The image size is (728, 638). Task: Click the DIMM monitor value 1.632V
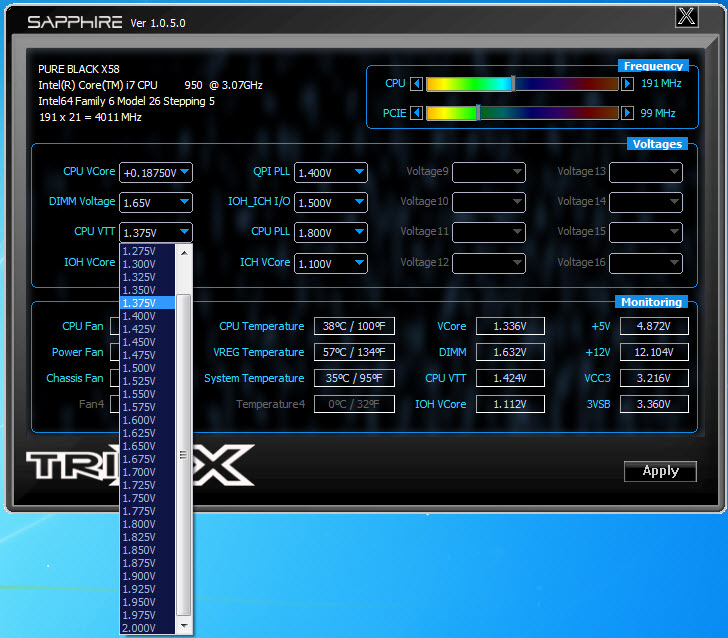tap(510, 352)
